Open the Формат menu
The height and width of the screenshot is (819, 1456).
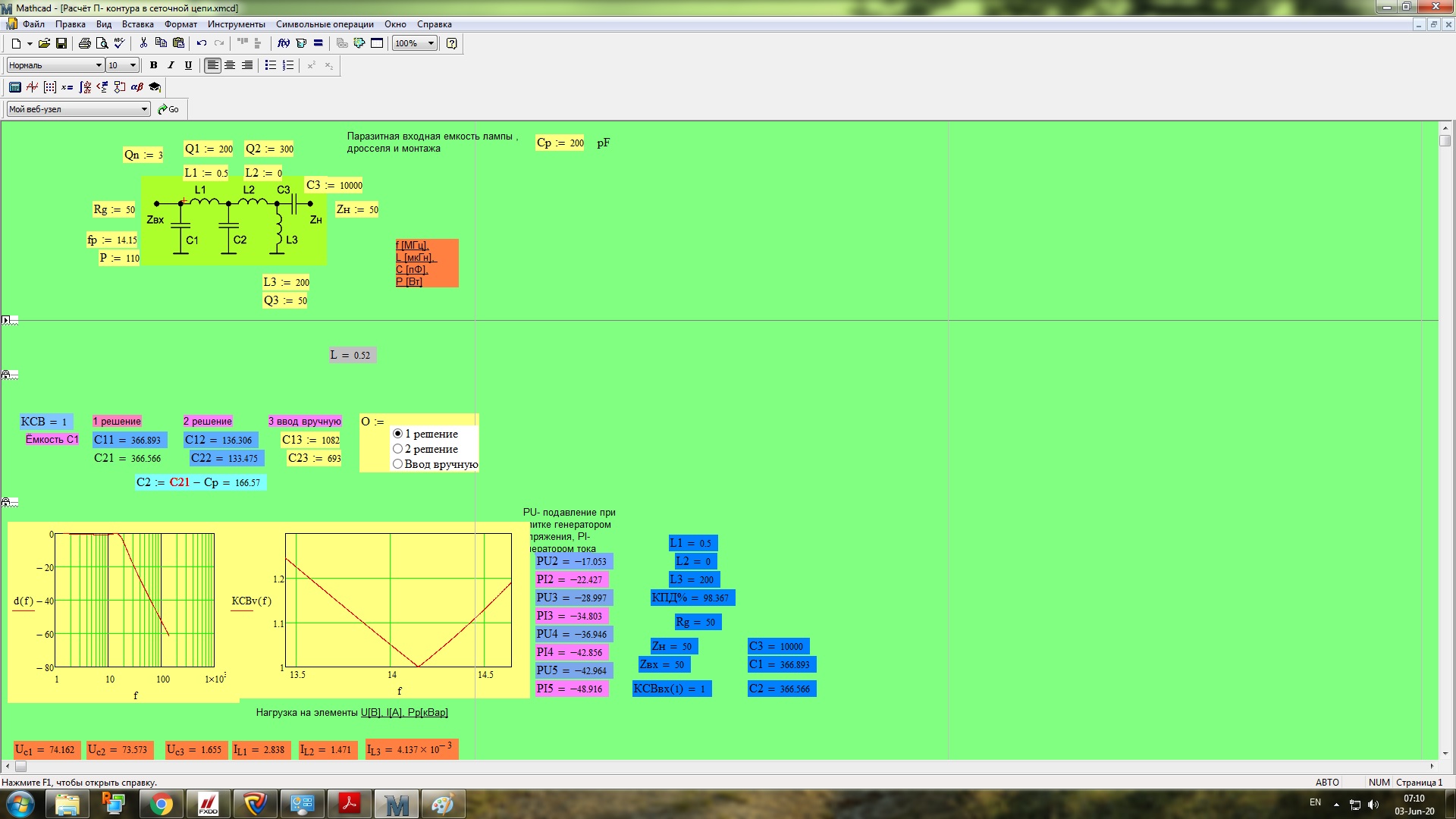180,24
